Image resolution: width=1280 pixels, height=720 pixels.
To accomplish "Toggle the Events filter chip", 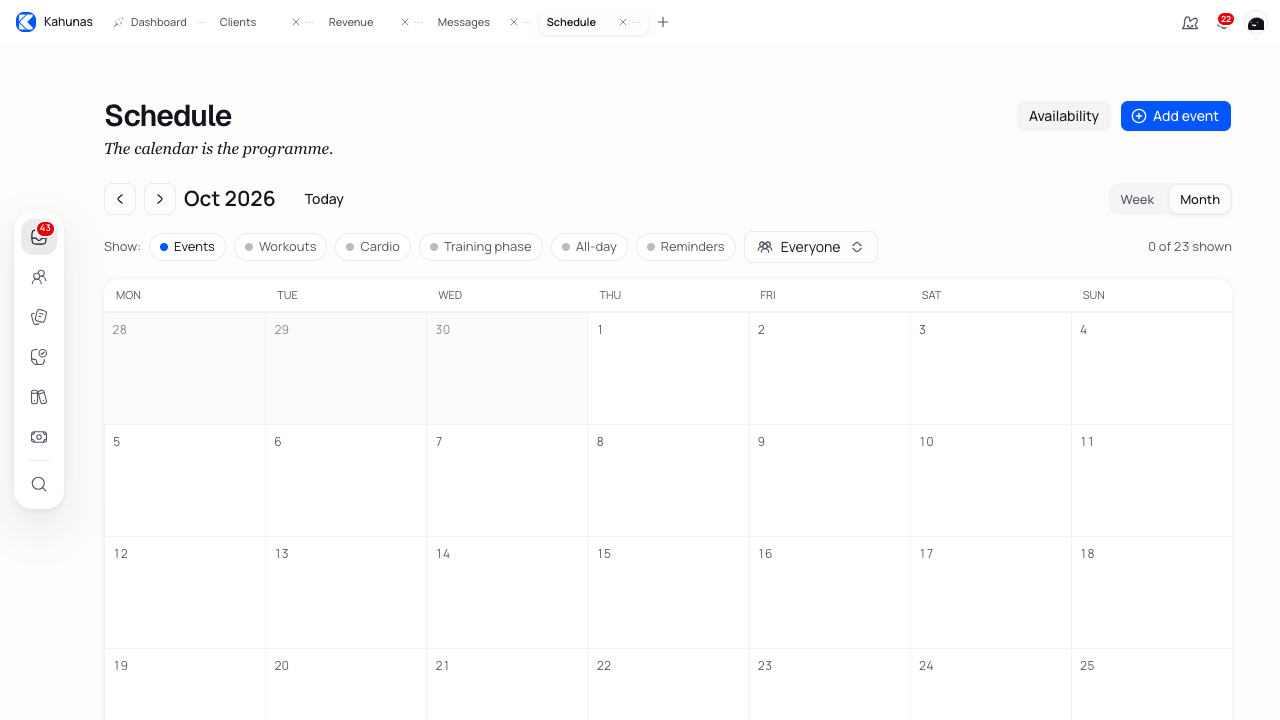I will (x=187, y=247).
